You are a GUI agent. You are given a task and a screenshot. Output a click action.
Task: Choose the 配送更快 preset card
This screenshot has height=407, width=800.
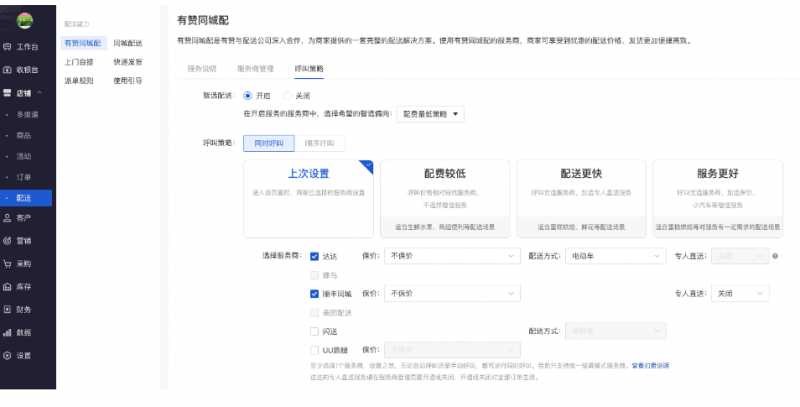tap(581, 198)
